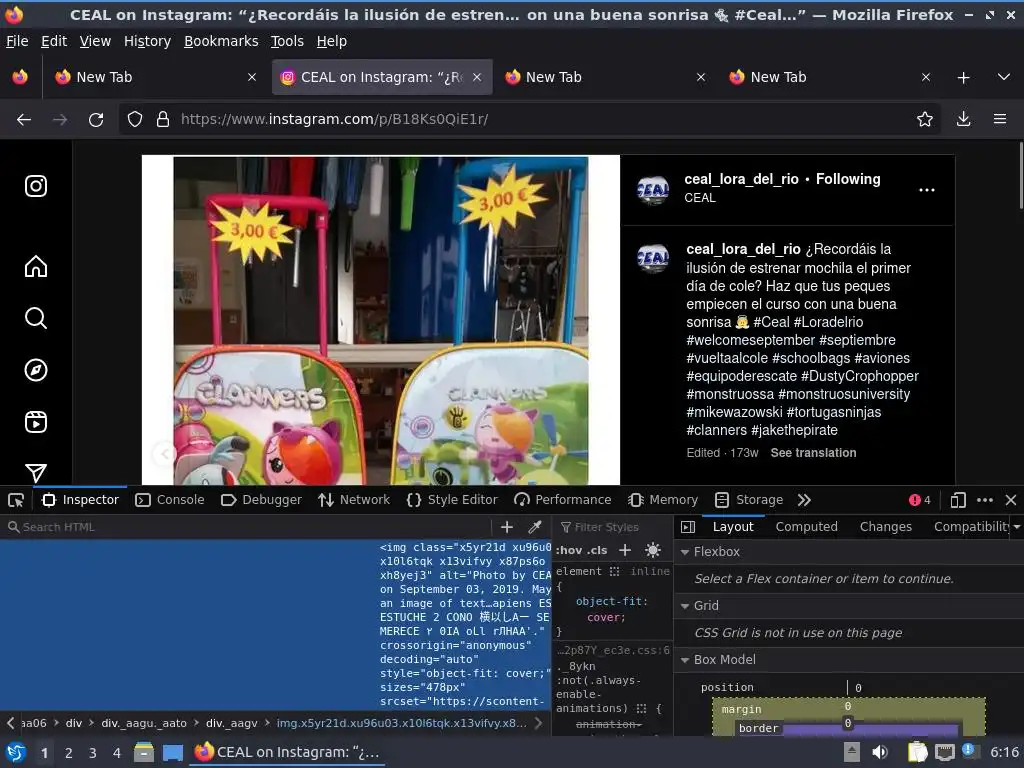Click the post photo of backpacks
The image size is (1024, 768).
coord(381,320)
